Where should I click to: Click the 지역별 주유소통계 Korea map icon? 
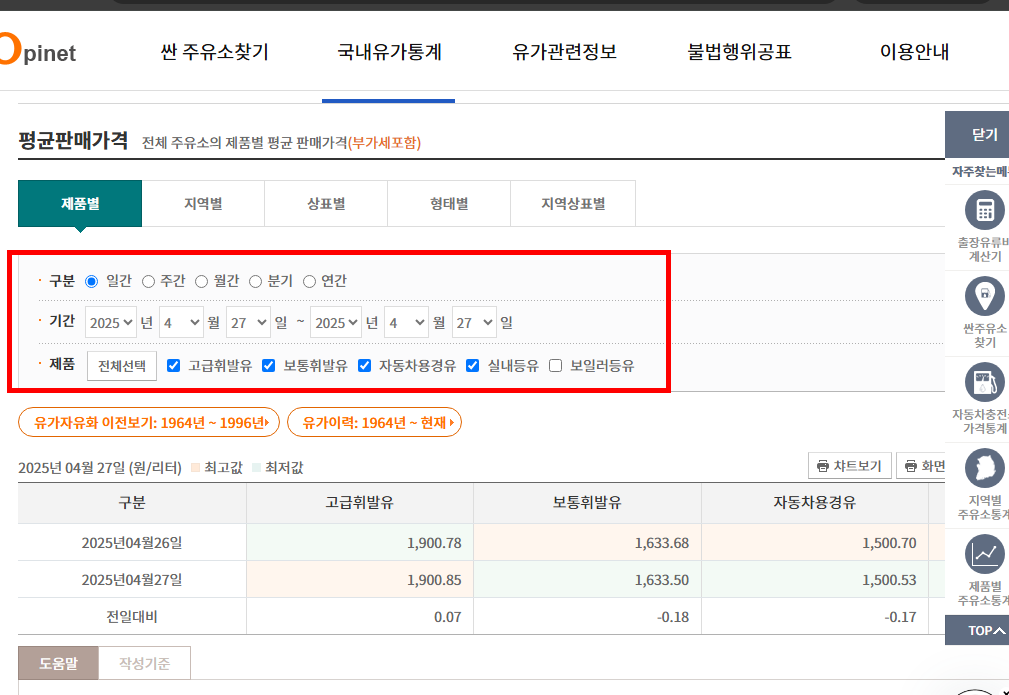pos(986,468)
